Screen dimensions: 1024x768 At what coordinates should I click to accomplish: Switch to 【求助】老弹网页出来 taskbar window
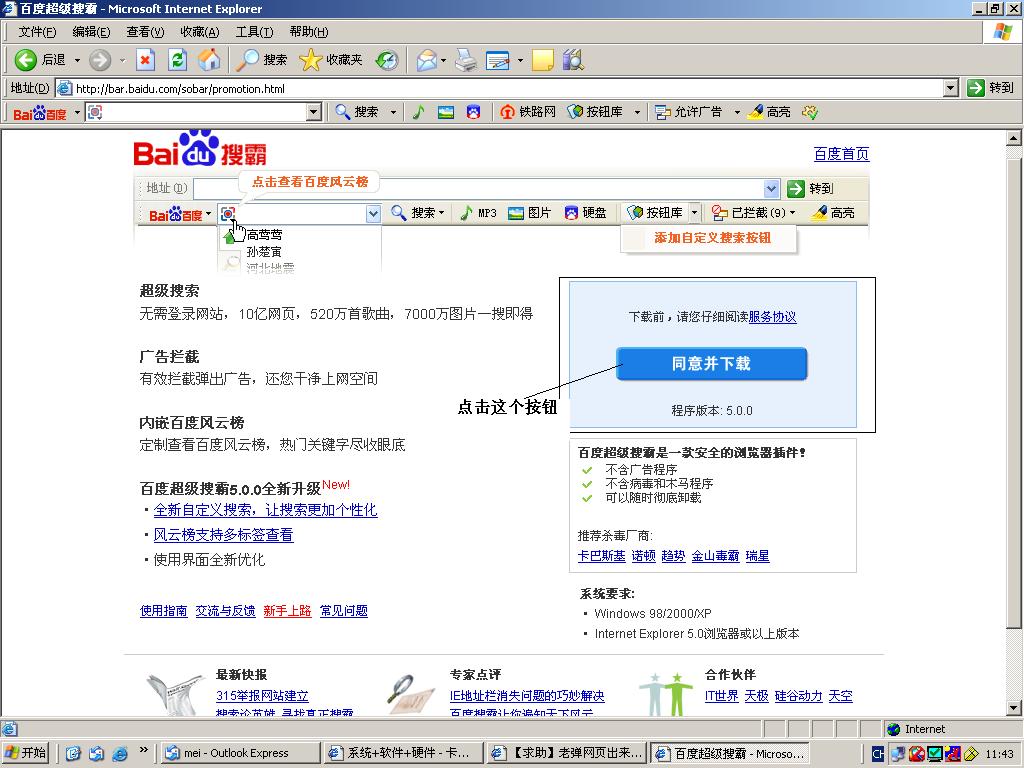[x=567, y=753]
